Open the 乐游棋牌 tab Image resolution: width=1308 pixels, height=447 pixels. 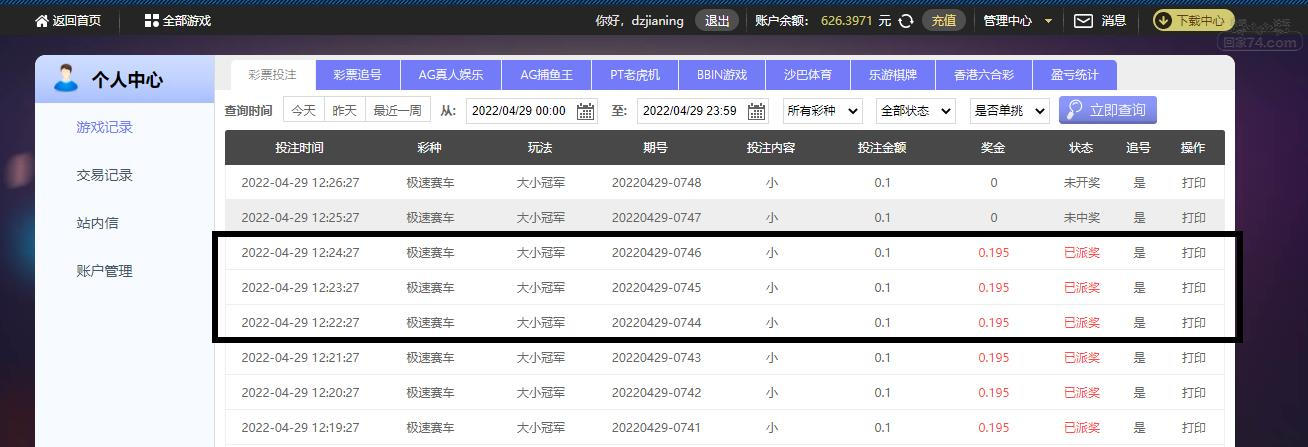[x=893, y=75]
